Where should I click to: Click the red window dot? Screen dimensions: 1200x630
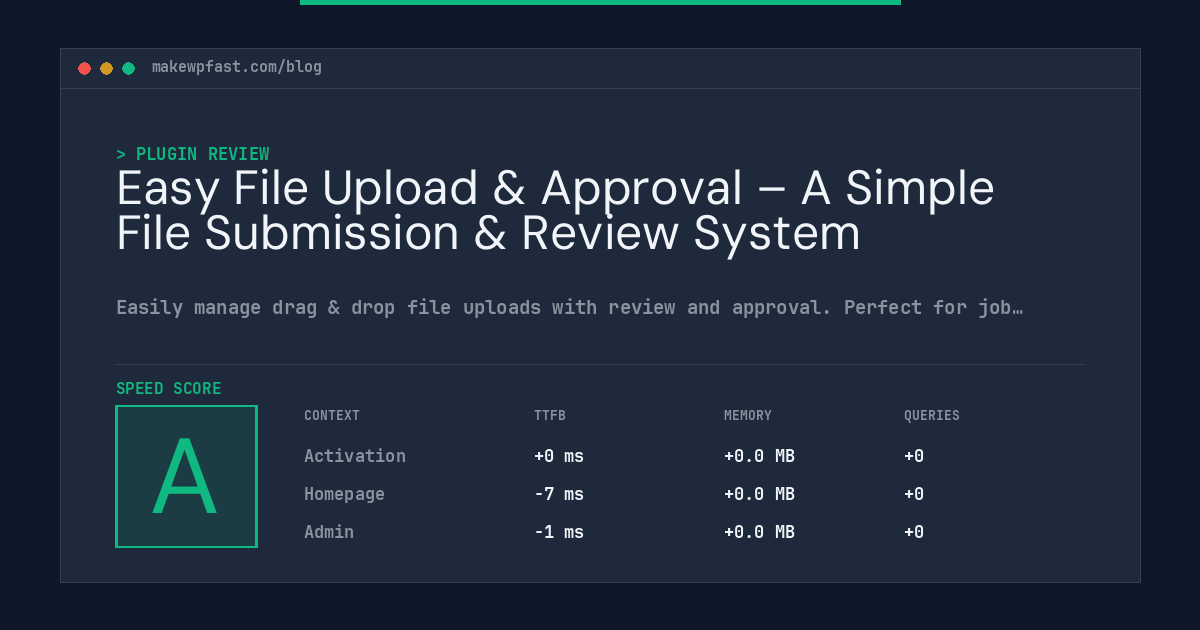point(84,68)
